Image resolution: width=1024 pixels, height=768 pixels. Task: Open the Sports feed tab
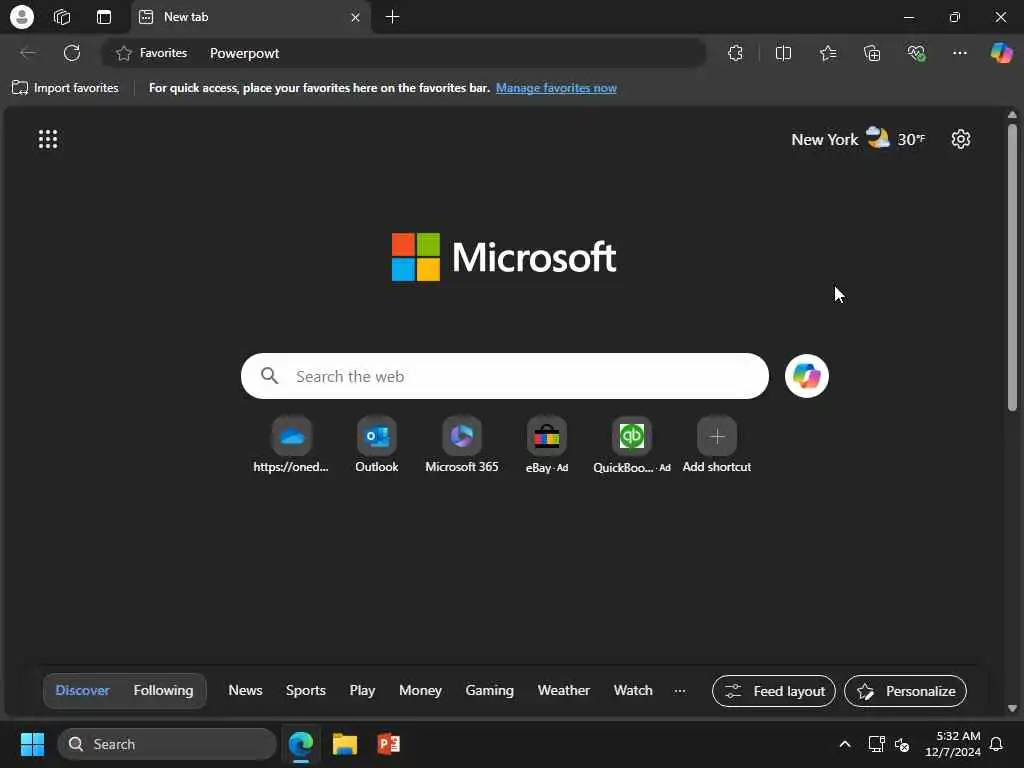click(306, 690)
